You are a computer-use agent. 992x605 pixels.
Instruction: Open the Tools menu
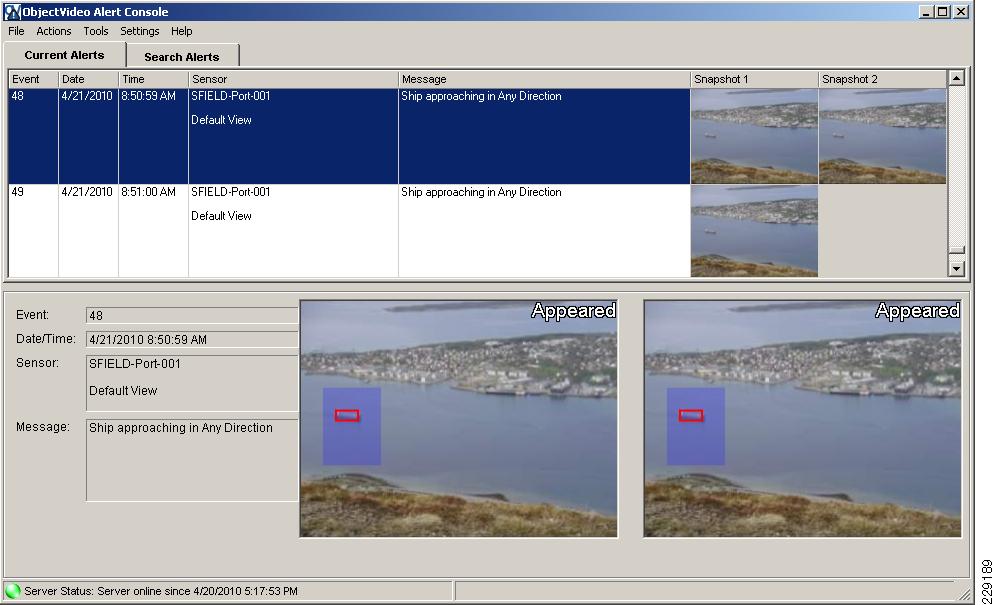(x=96, y=31)
